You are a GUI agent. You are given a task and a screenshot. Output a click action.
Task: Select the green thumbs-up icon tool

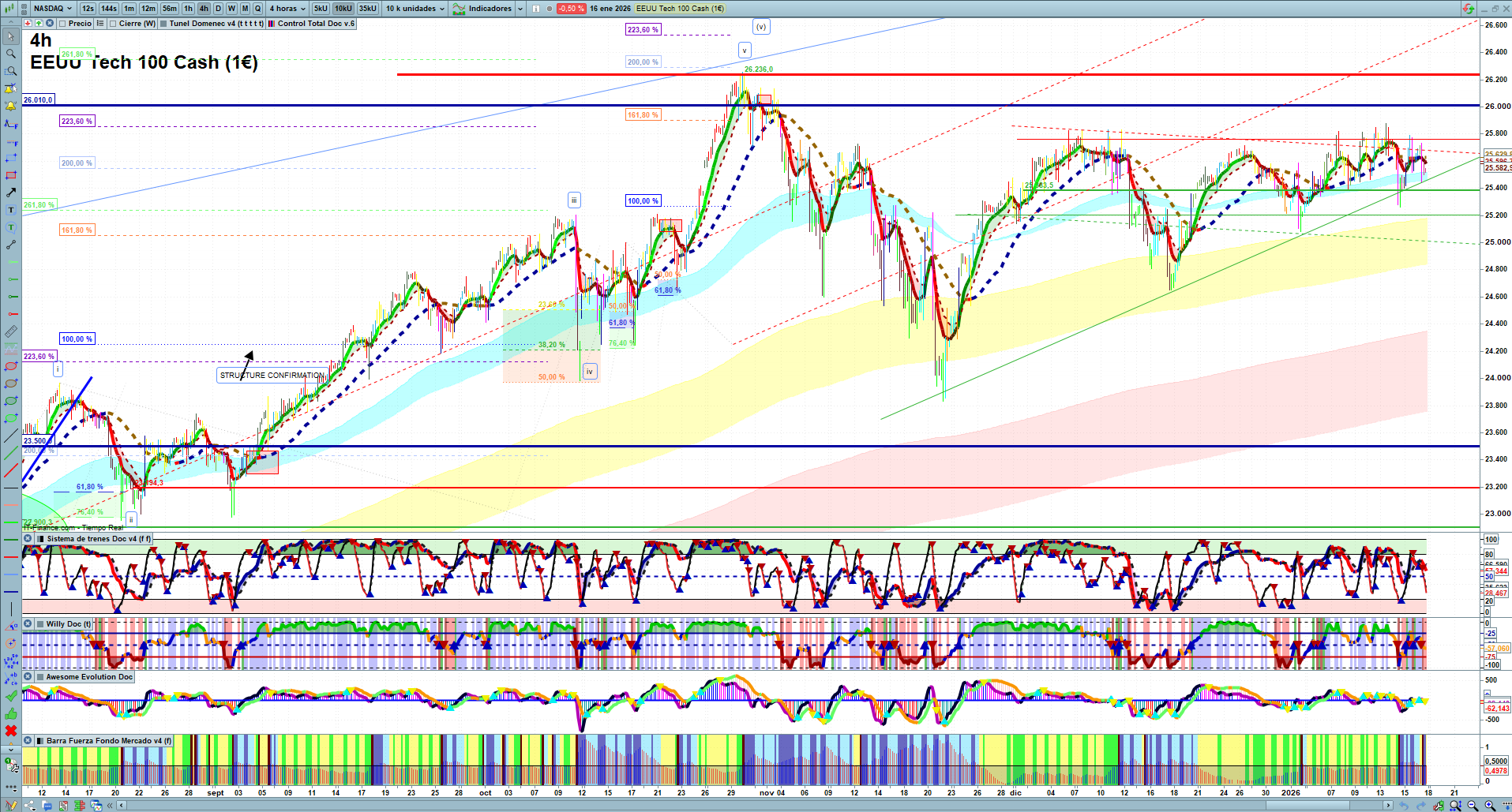(11, 713)
